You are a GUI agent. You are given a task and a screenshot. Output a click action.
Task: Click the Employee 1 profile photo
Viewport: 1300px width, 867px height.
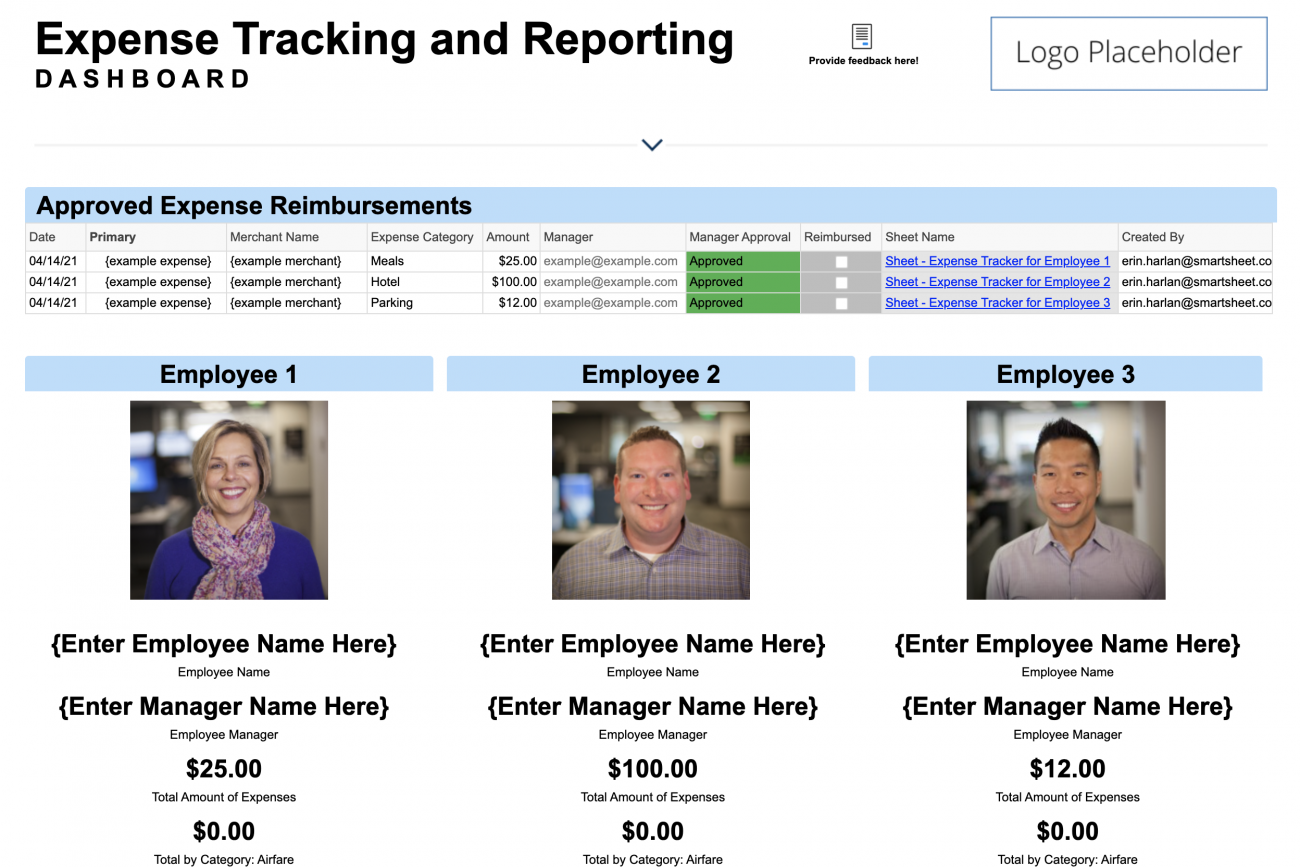[x=228, y=500]
